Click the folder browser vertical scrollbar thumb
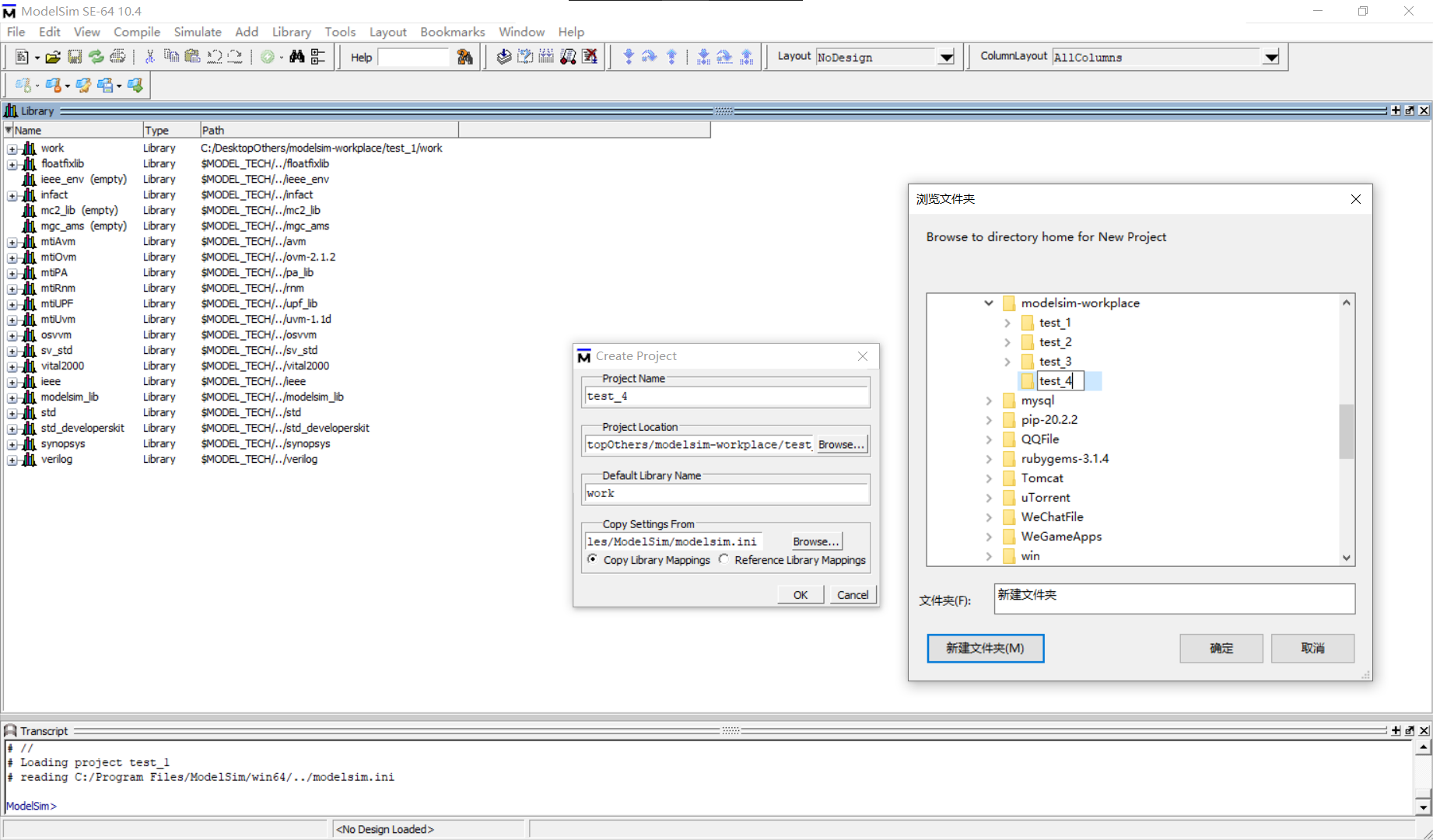The image size is (1433, 840). click(1346, 431)
